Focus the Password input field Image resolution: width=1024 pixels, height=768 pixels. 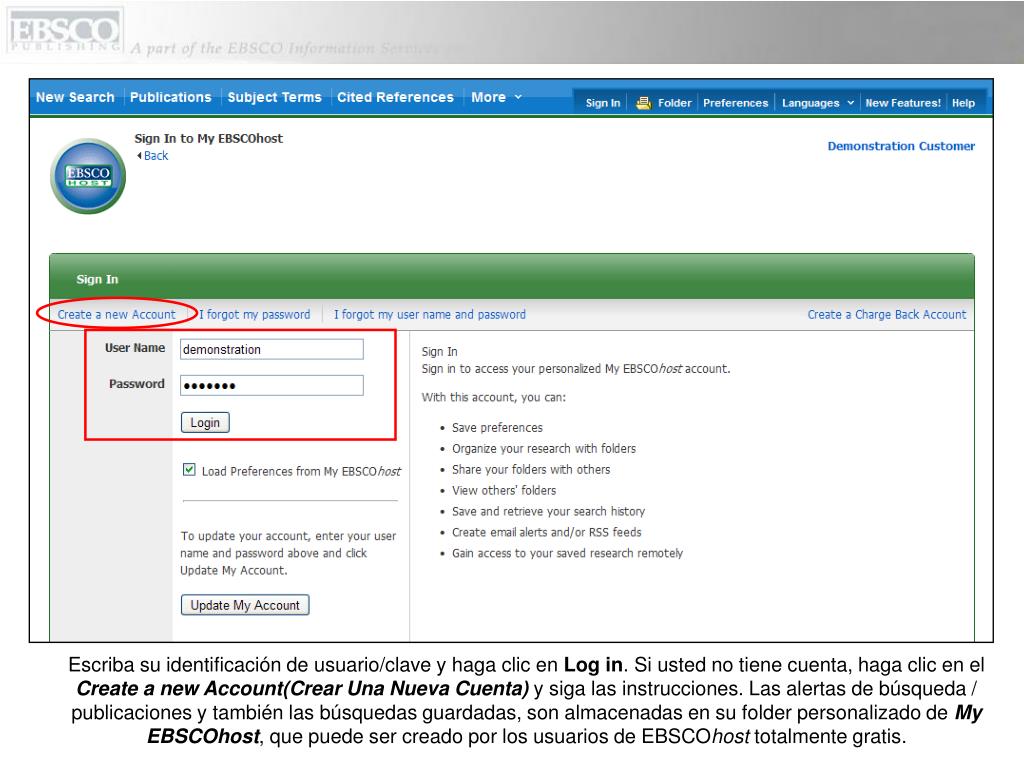coord(272,385)
